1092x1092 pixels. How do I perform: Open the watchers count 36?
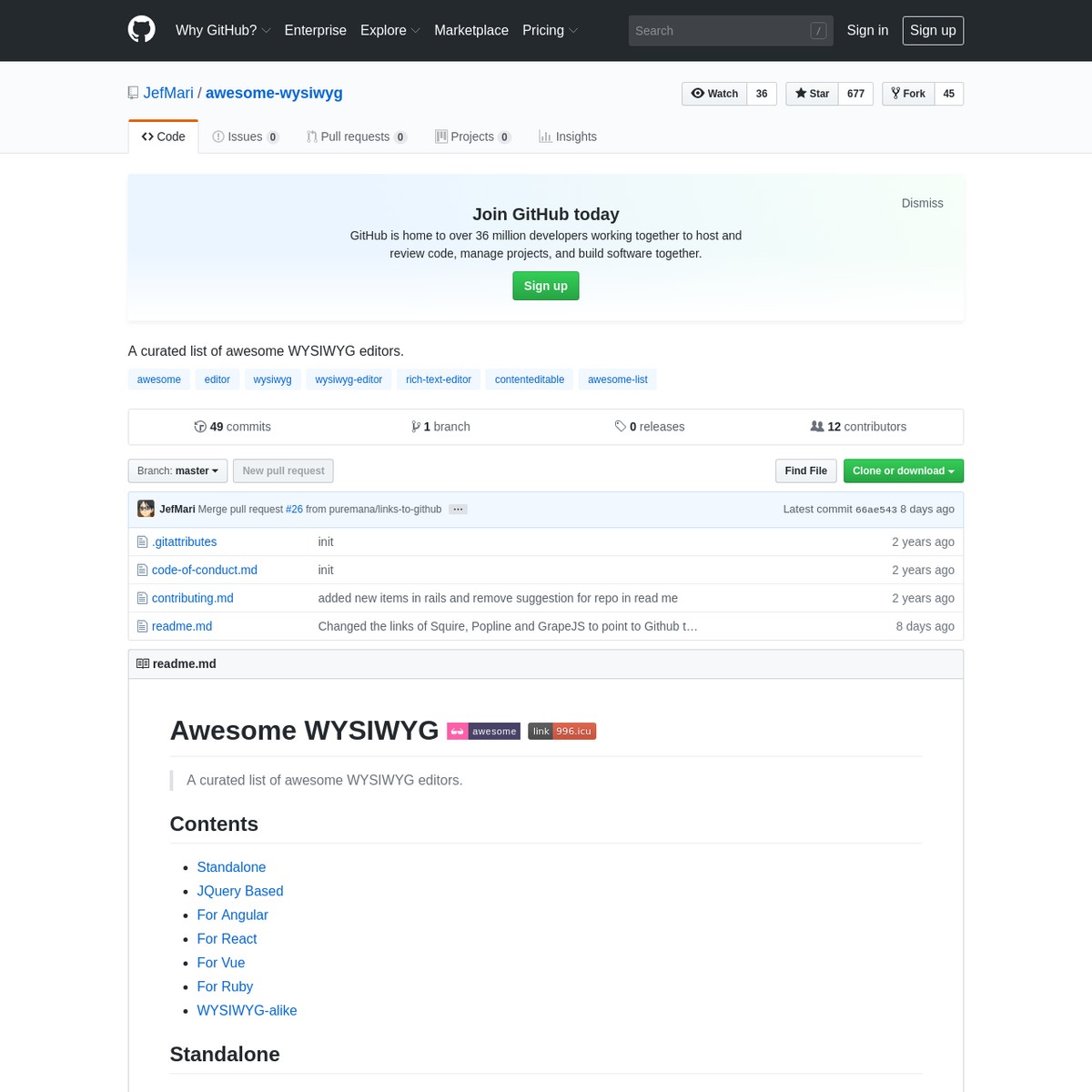tap(762, 94)
